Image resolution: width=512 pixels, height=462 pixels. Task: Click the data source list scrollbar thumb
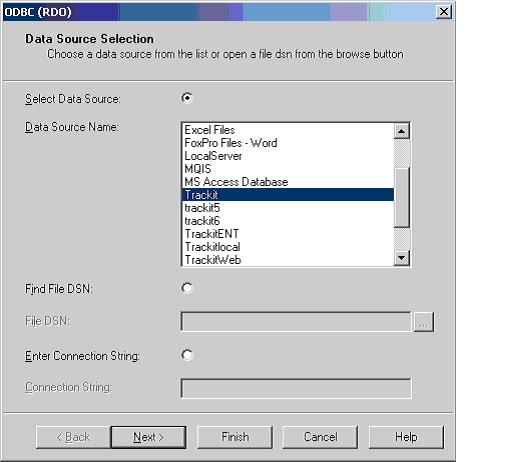pyautogui.click(x=402, y=198)
